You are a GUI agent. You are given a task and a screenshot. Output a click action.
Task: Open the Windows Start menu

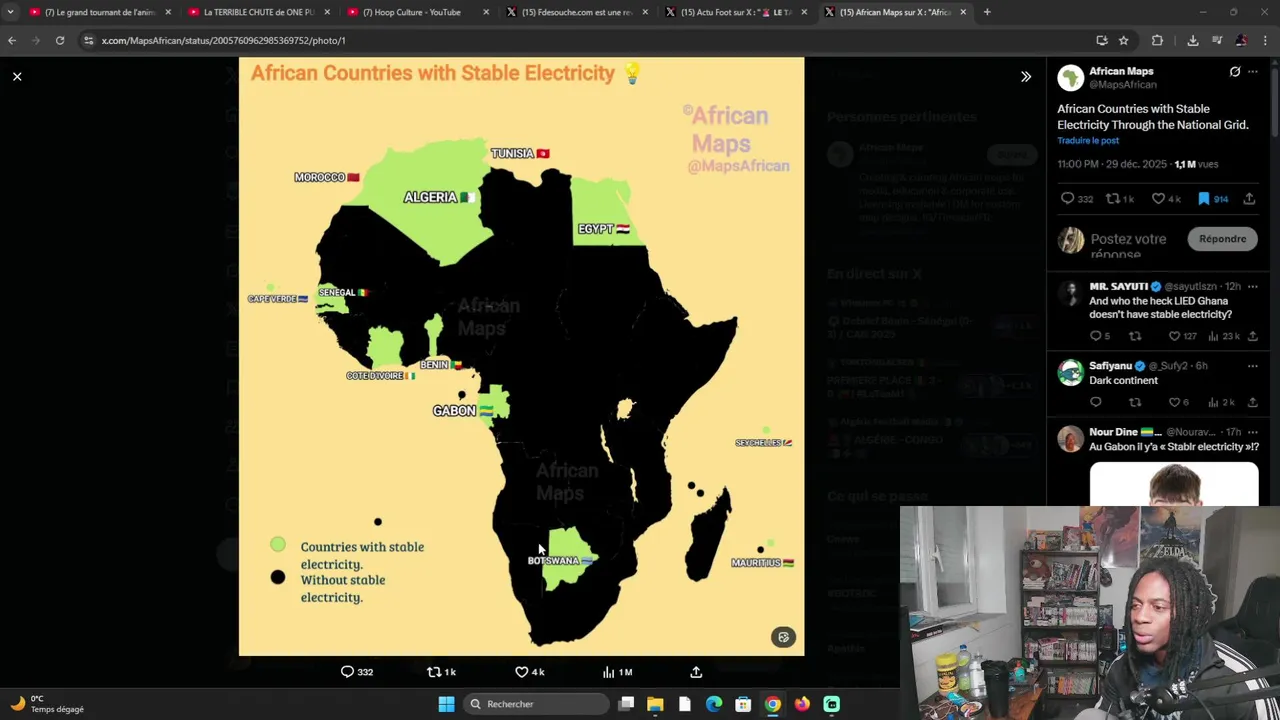tap(446, 704)
